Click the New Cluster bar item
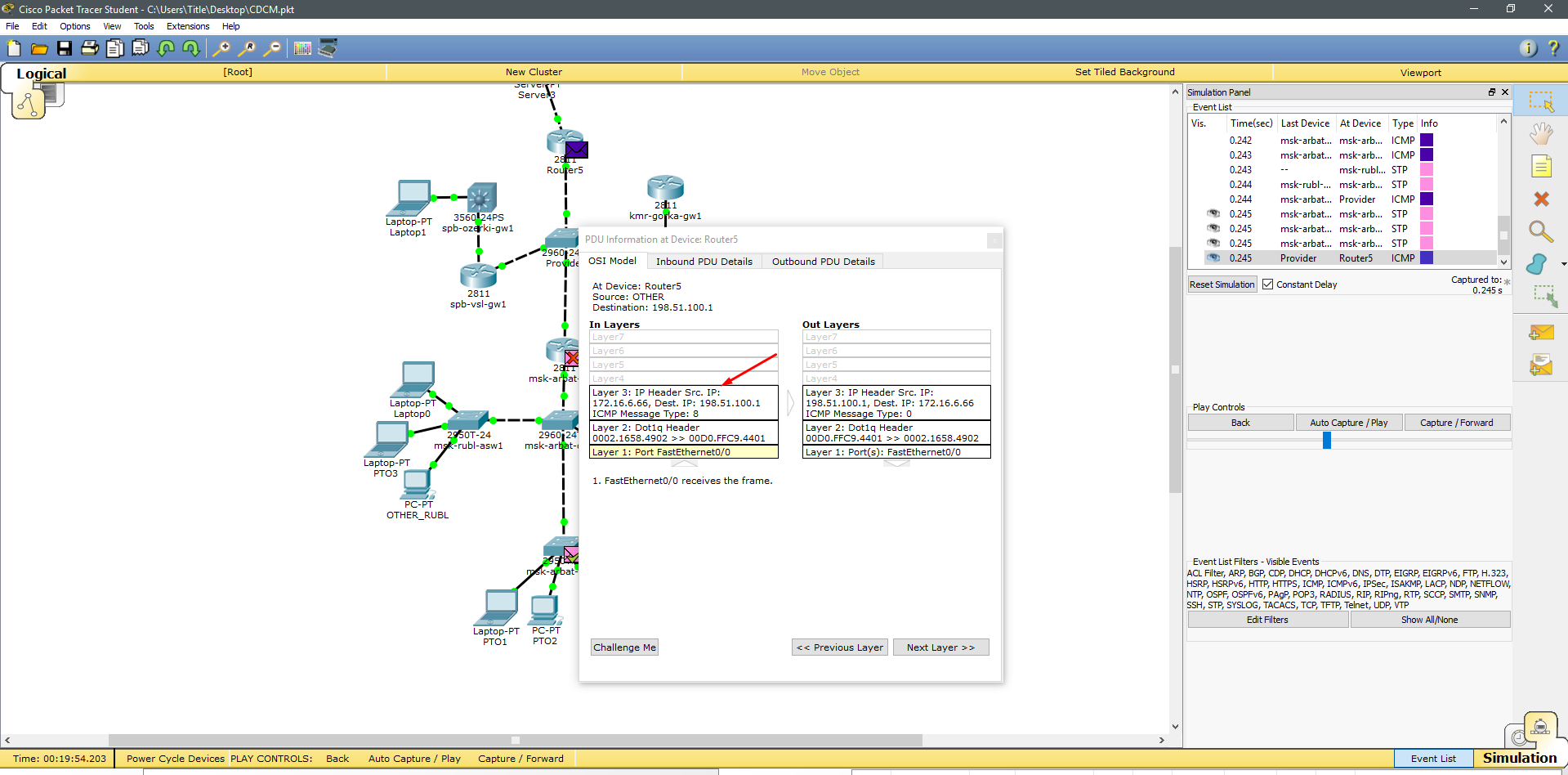This screenshot has height=775, width=1568. 534,72
